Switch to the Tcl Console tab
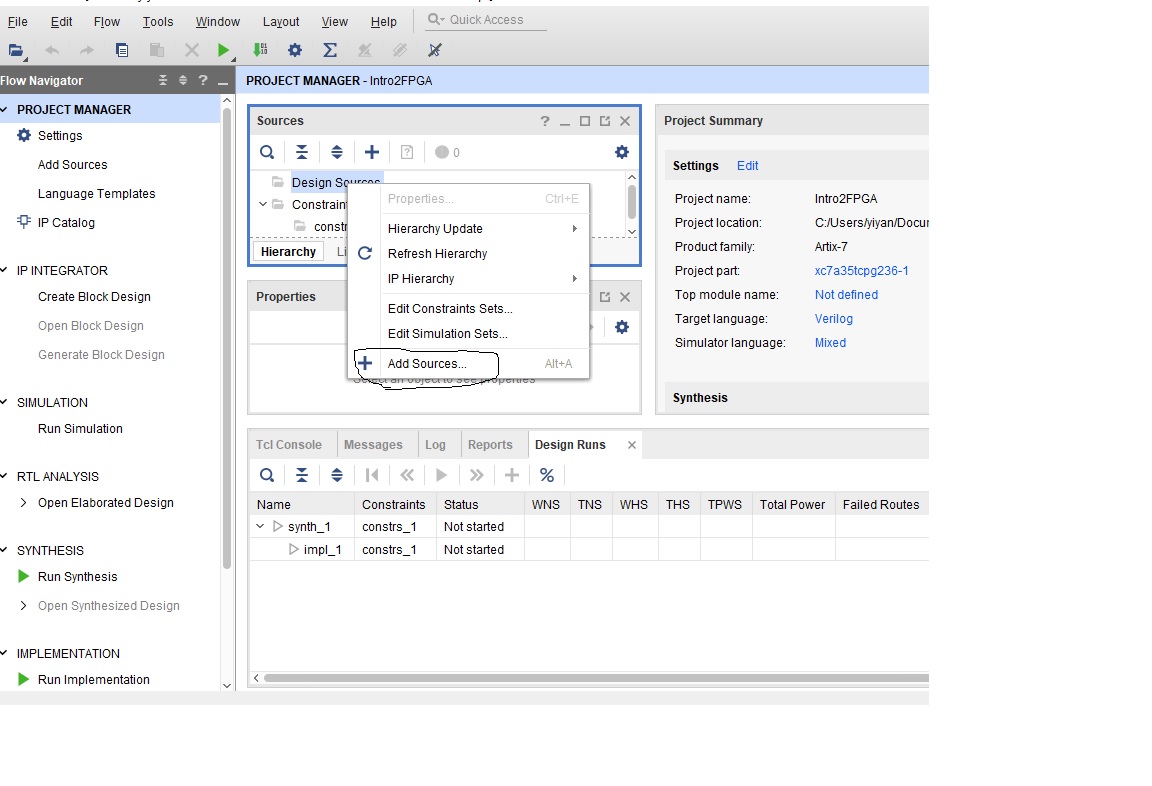 point(289,445)
